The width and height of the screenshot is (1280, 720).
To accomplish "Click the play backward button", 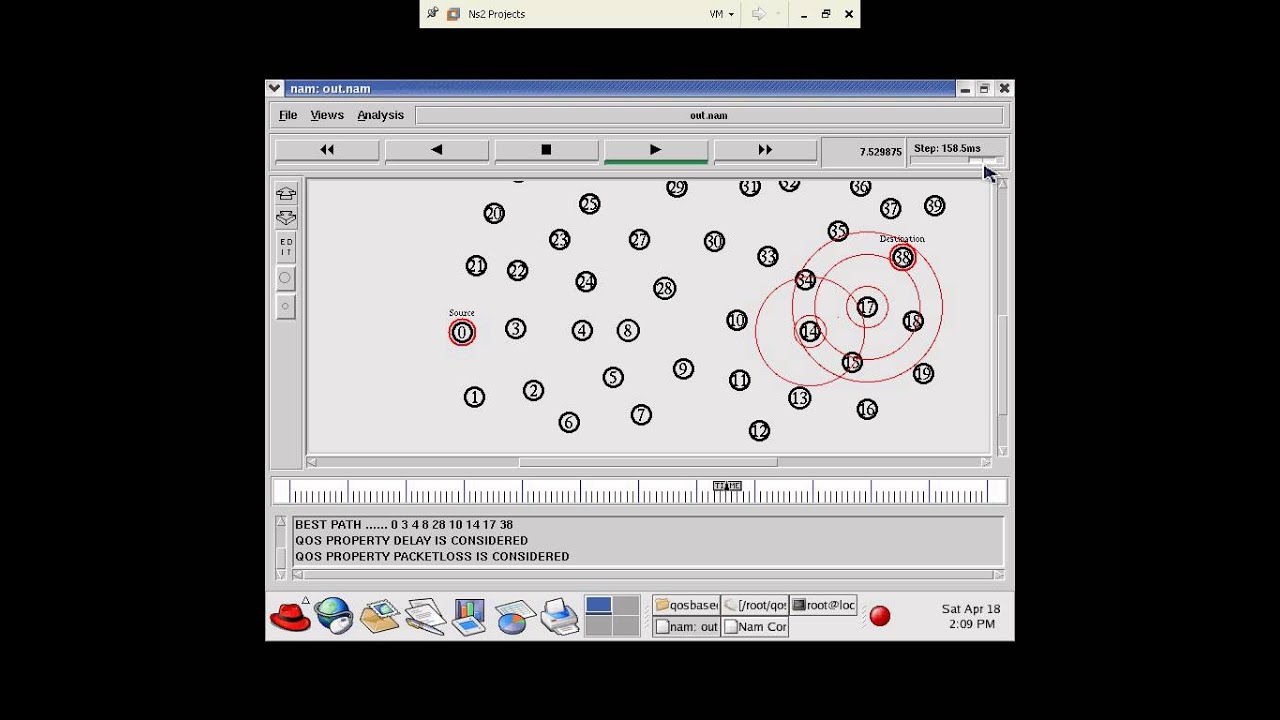I will tap(437, 150).
